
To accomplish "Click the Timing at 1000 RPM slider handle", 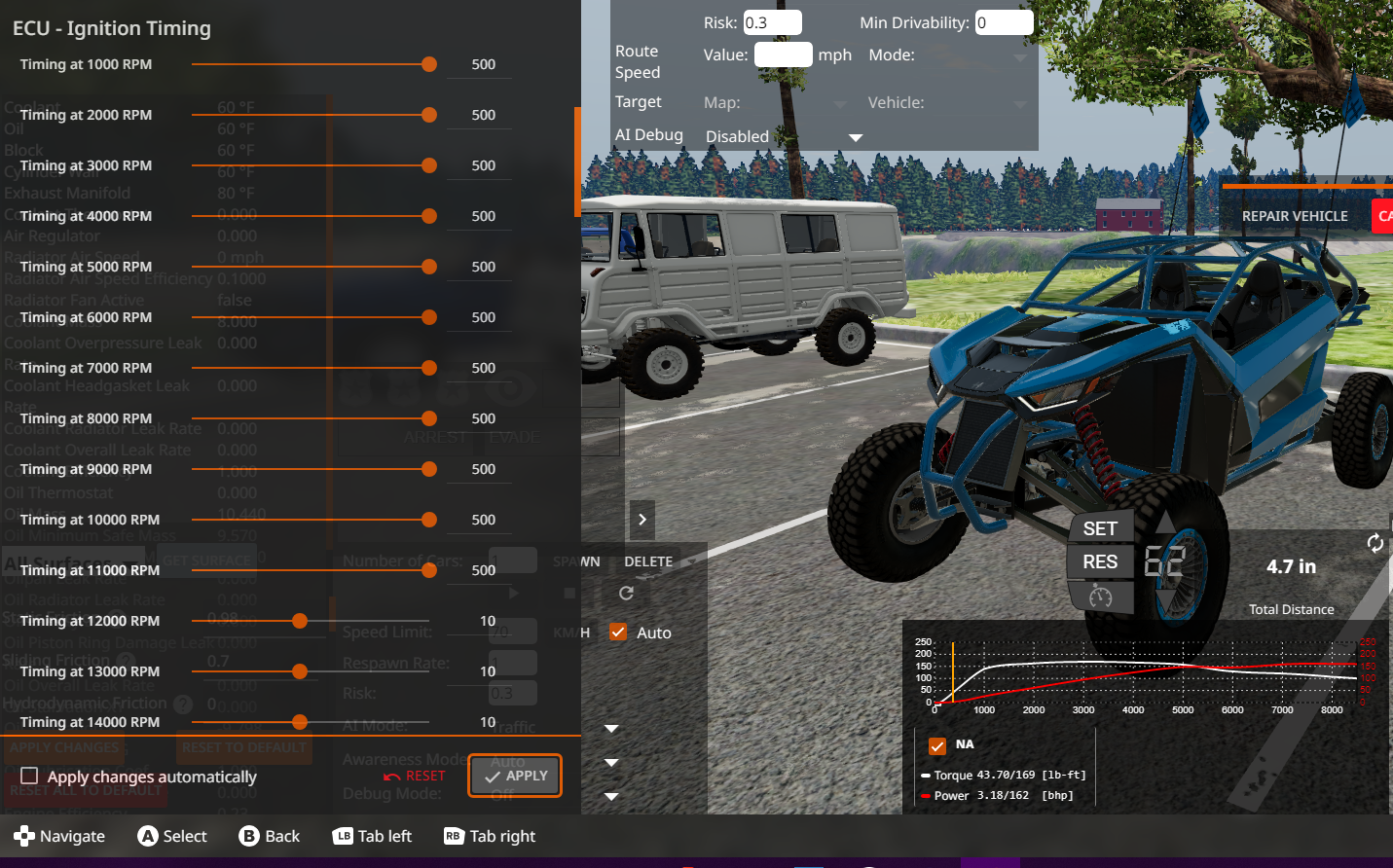I will click(x=429, y=64).
